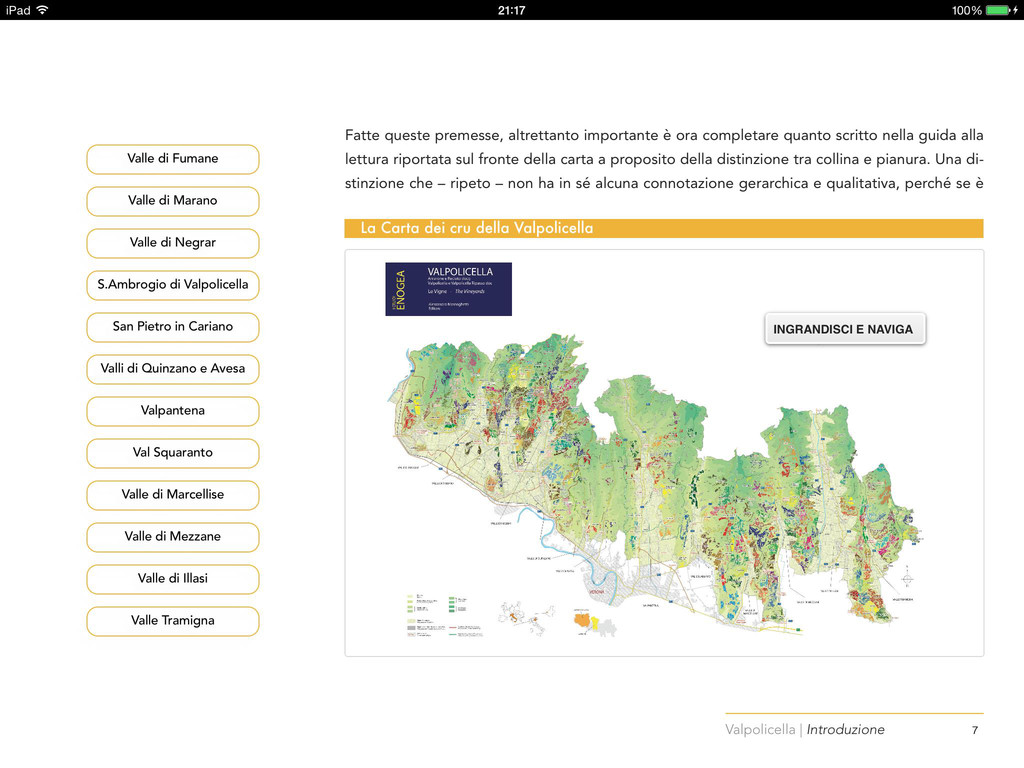Select Valle Tramigna
This screenshot has width=1024, height=768.
172,621
